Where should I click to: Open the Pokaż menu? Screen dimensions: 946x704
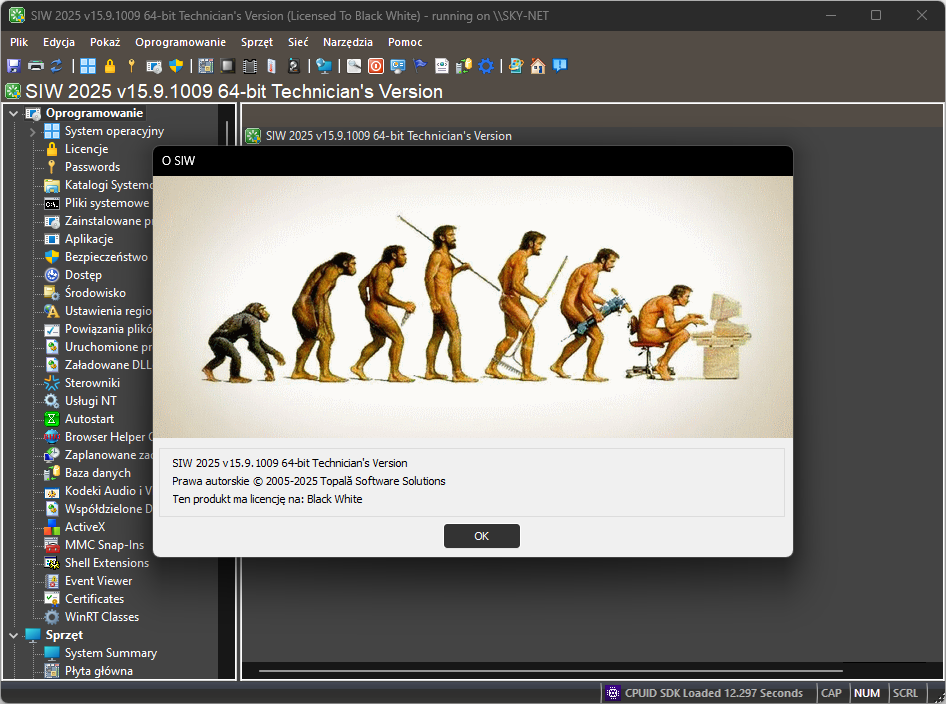tap(105, 42)
